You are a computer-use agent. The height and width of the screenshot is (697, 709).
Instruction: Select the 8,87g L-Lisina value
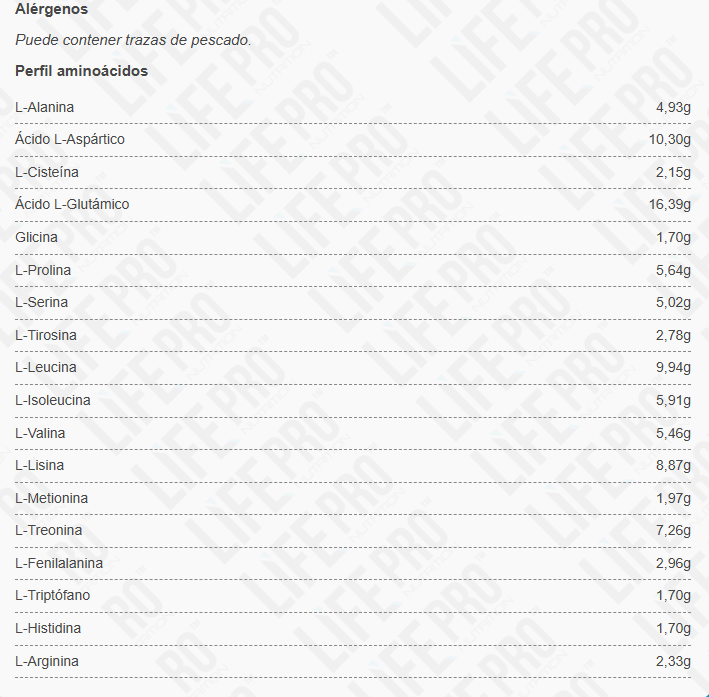tap(673, 465)
